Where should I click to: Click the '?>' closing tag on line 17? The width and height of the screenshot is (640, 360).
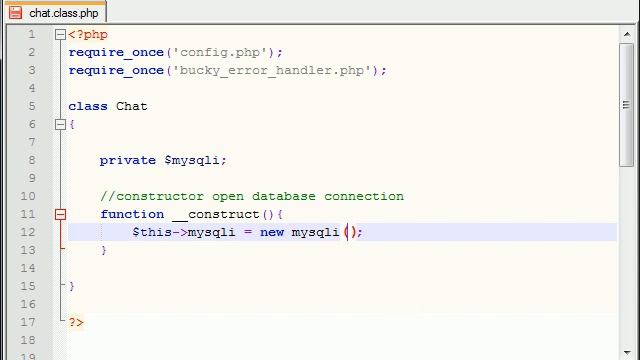[x=76, y=322]
